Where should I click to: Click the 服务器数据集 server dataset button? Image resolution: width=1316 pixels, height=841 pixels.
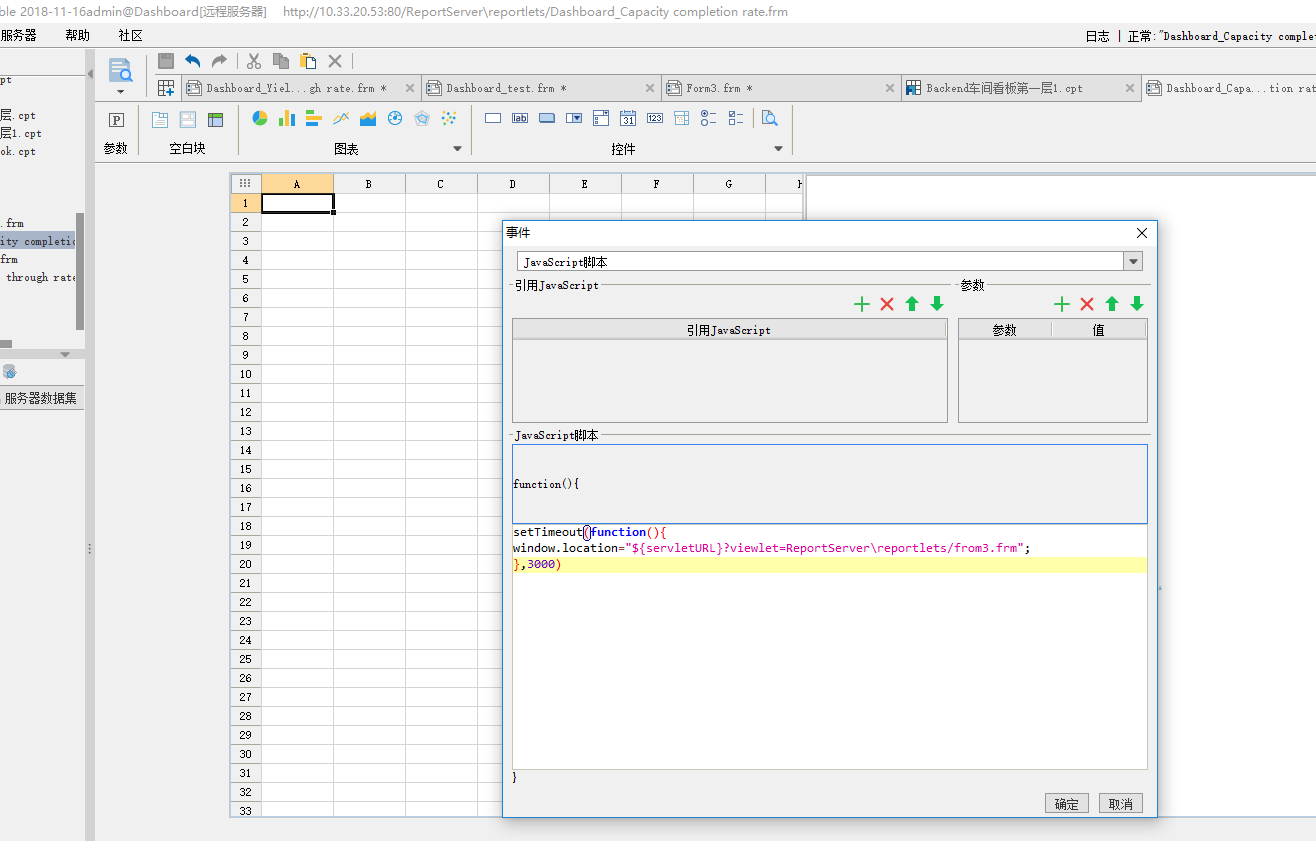tap(41, 398)
